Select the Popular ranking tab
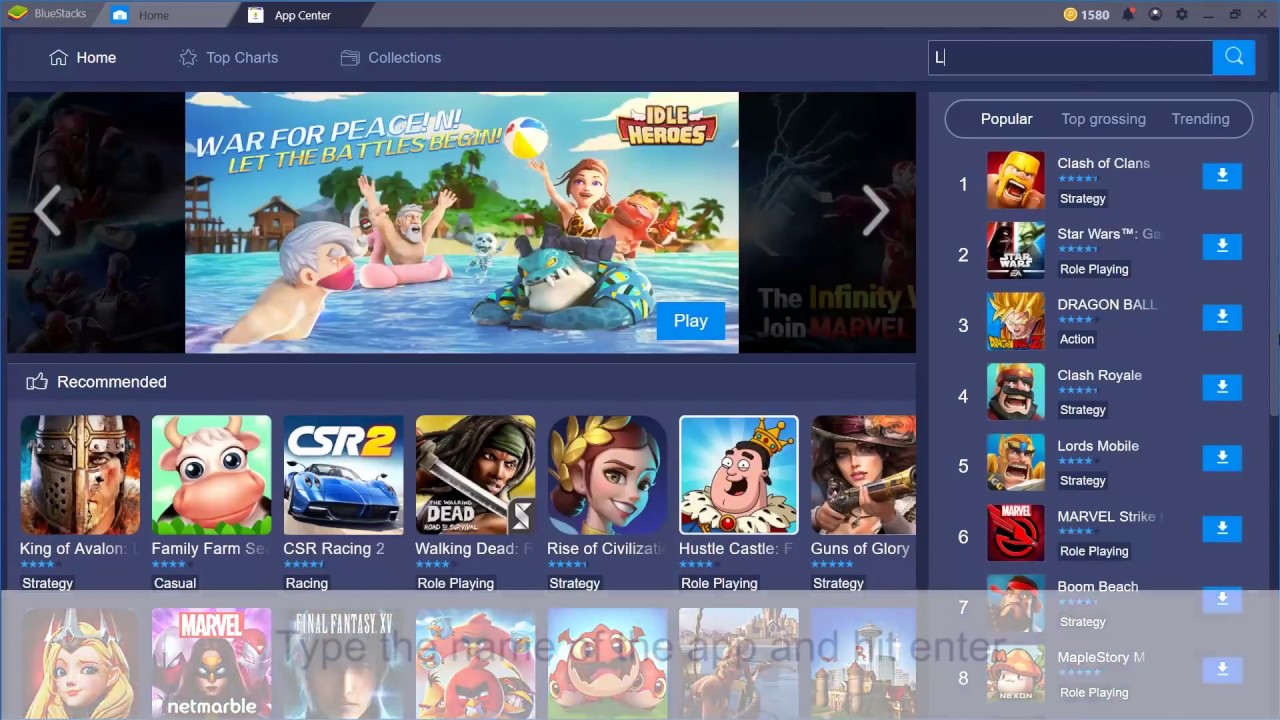The width and height of the screenshot is (1280, 720). pyautogui.click(x=1006, y=118)
